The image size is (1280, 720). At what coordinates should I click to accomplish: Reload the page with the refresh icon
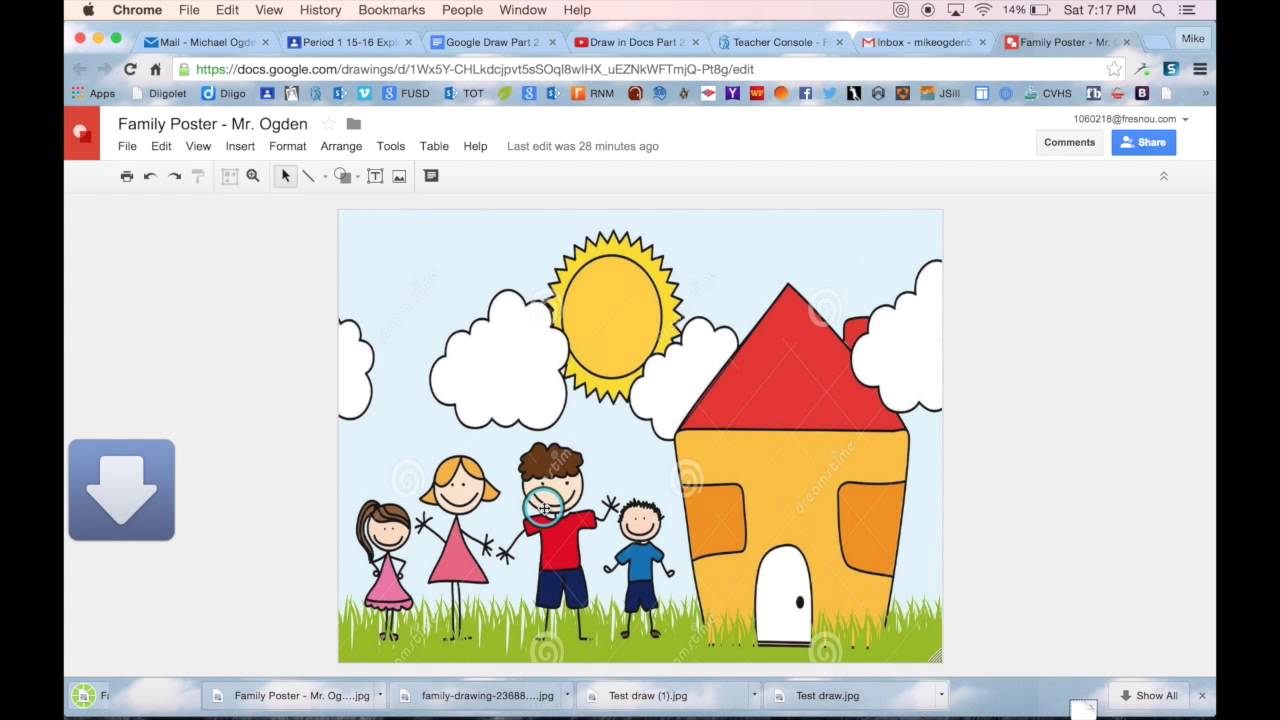point(130,69)
